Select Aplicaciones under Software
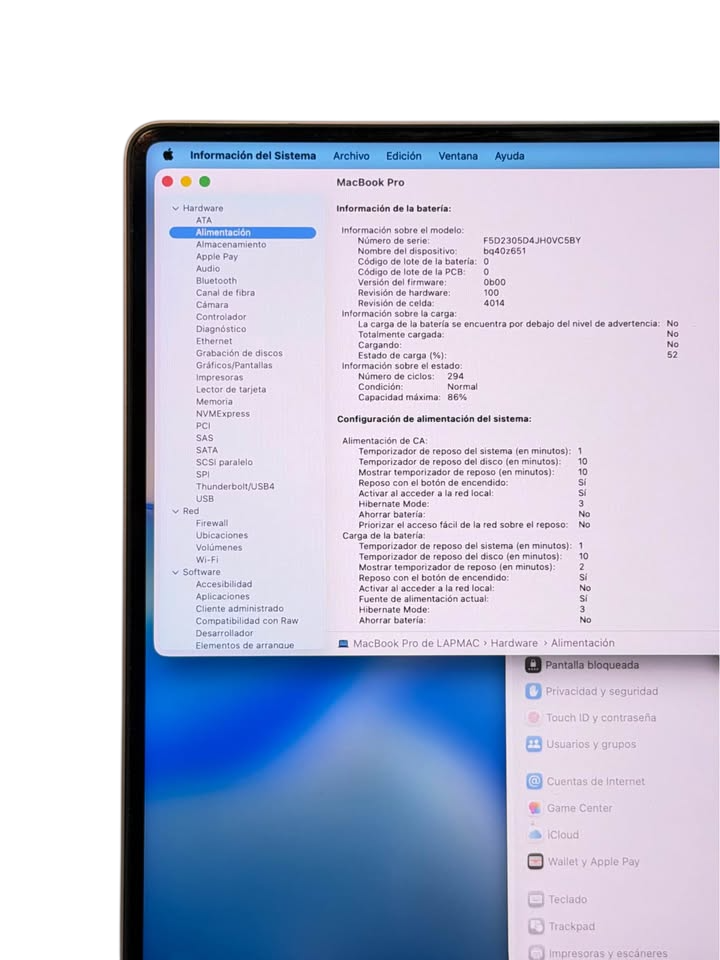This screenshot has width=720, height=960. coord(222,596)
